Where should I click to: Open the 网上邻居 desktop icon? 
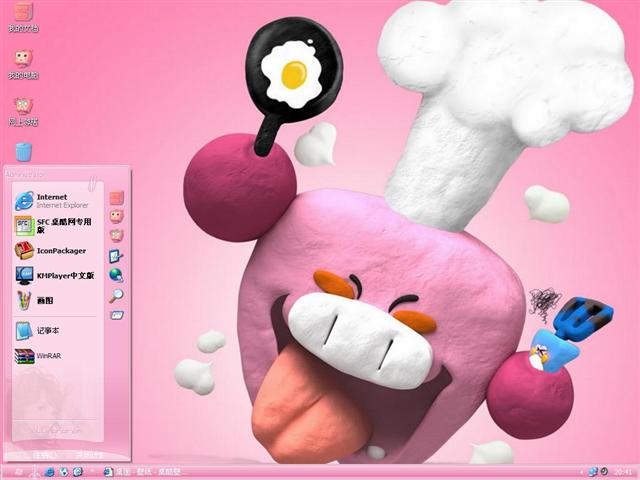23,106
